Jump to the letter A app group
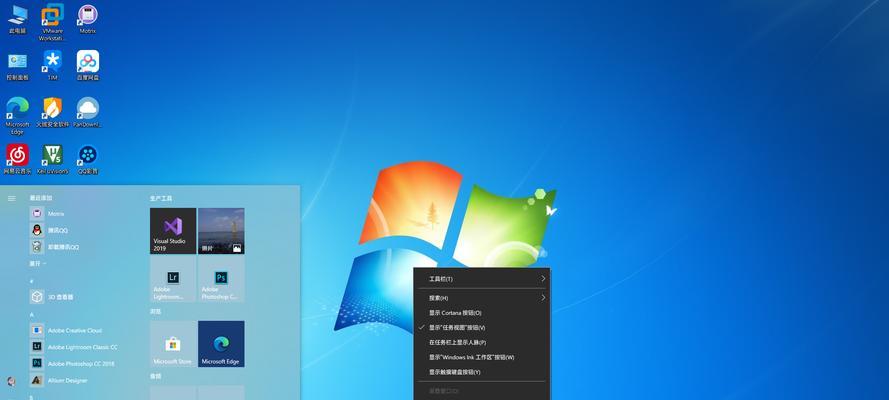This screenshot has width=889, height=400. click(32, 314)
